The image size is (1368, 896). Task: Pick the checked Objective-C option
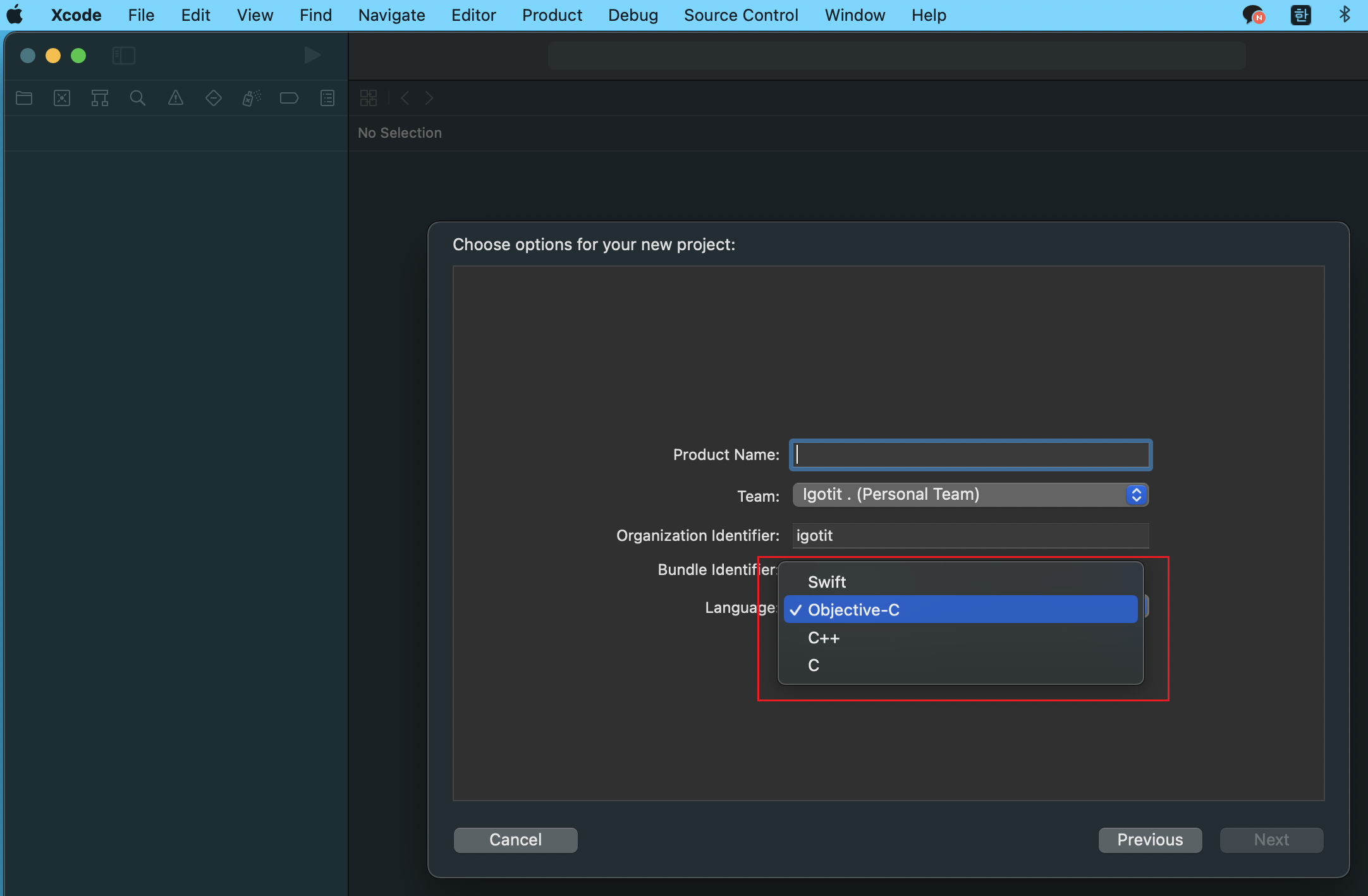click(x=853, y=610)
